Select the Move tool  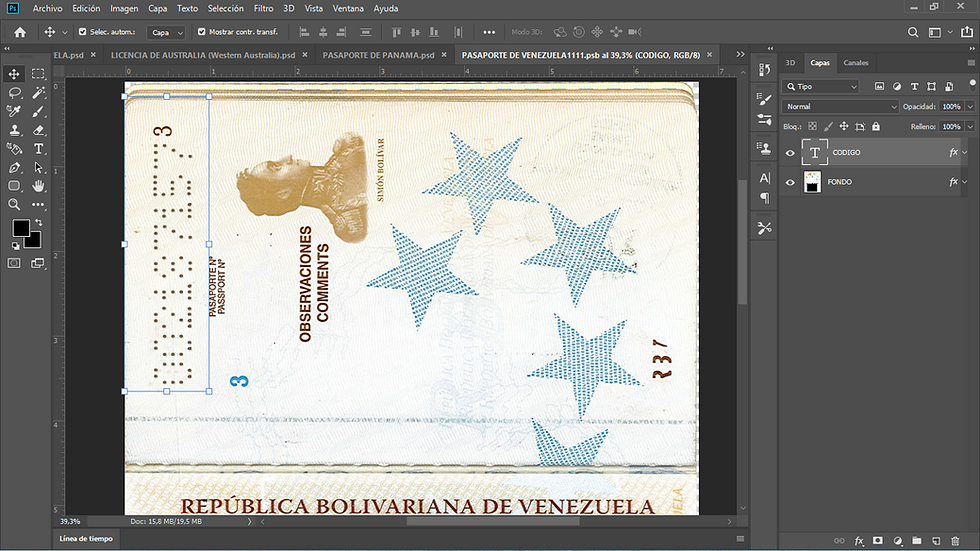click(x=14, y=74)
